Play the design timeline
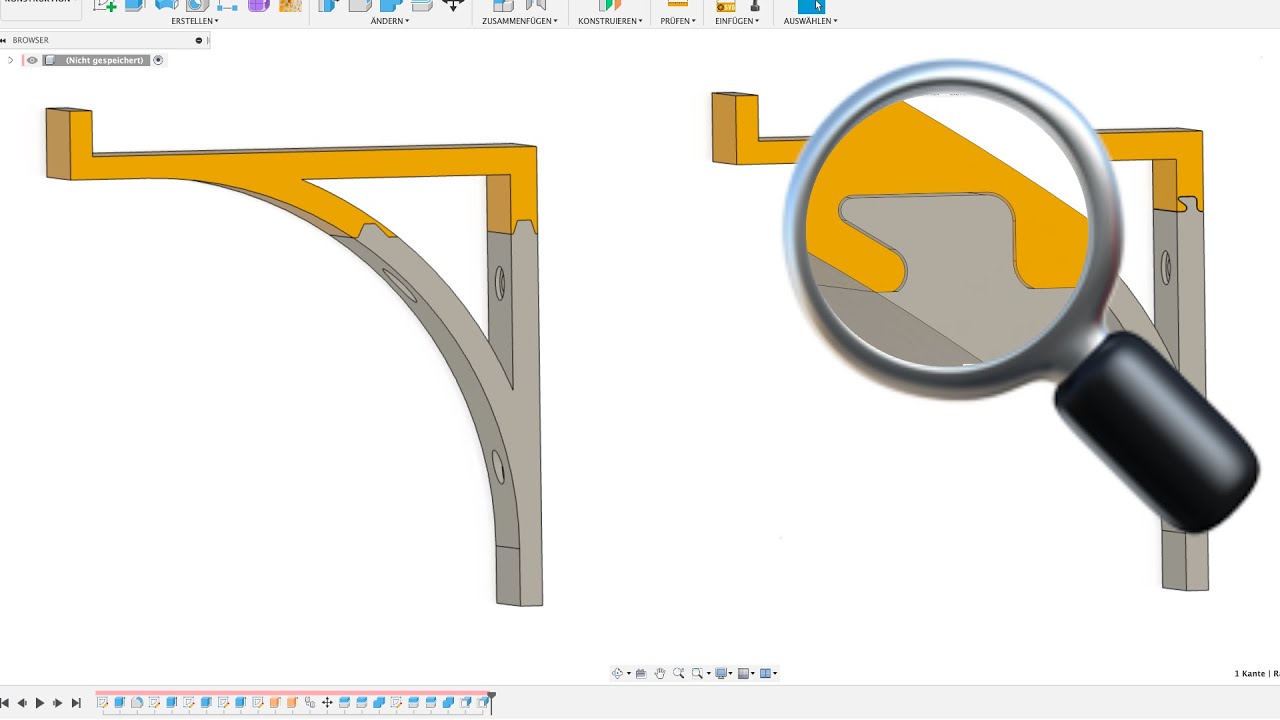Viewport: 1280px width, 720px height. click(40, 703)
